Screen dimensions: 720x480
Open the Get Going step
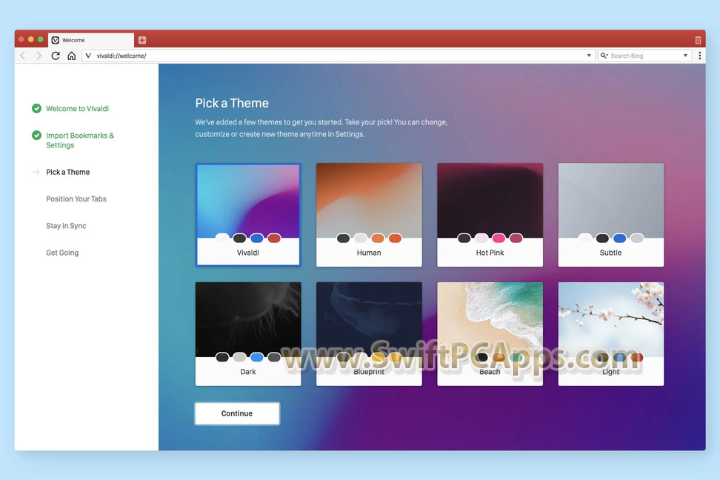point(62,253)
